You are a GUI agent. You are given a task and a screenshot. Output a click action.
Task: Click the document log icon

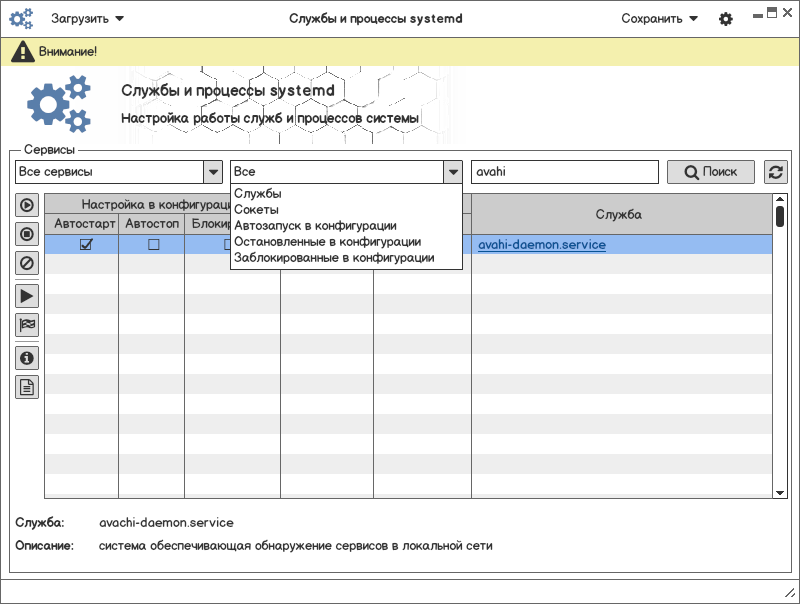pyautogui.click(x=27, y=387)
